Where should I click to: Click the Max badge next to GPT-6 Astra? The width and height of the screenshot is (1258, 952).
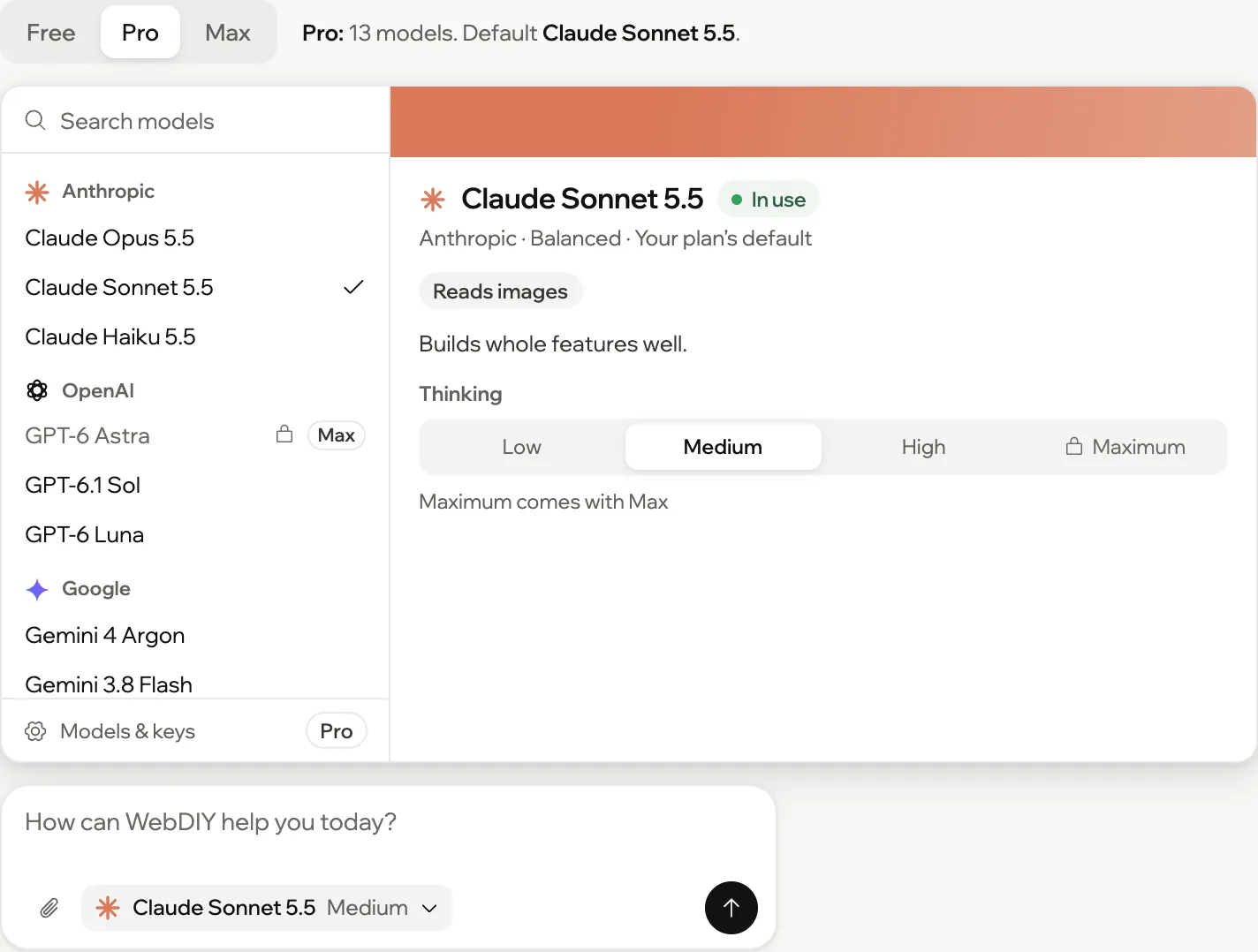[337, 435]
